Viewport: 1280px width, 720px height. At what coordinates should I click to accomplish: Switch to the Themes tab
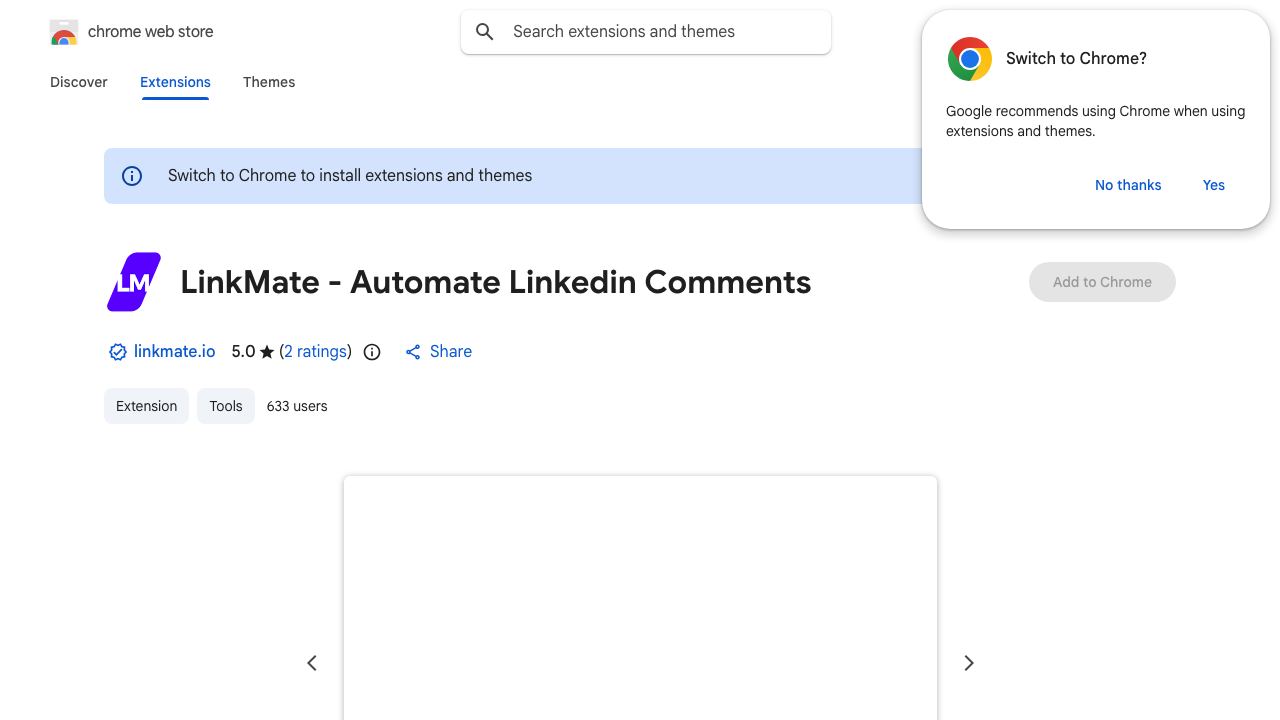269,82
